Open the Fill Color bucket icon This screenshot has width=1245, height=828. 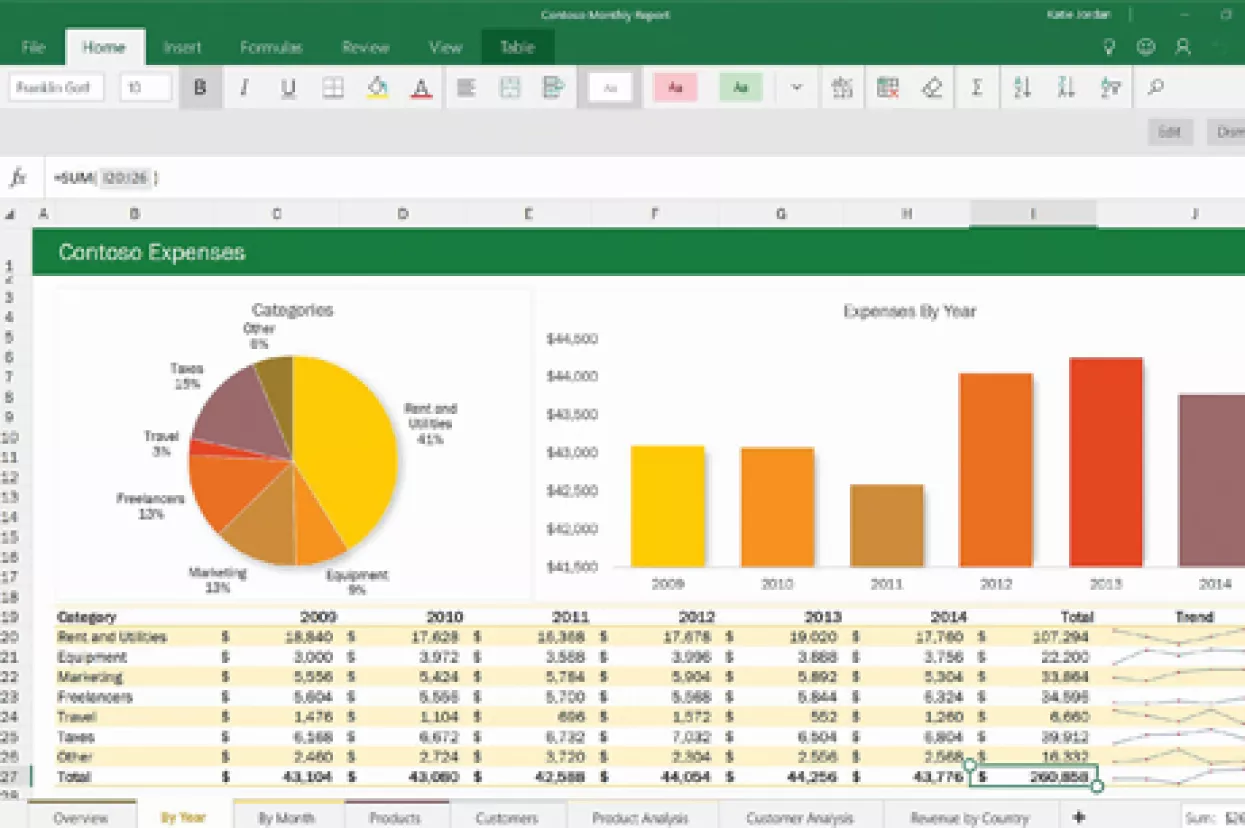[x=377, y=87]
